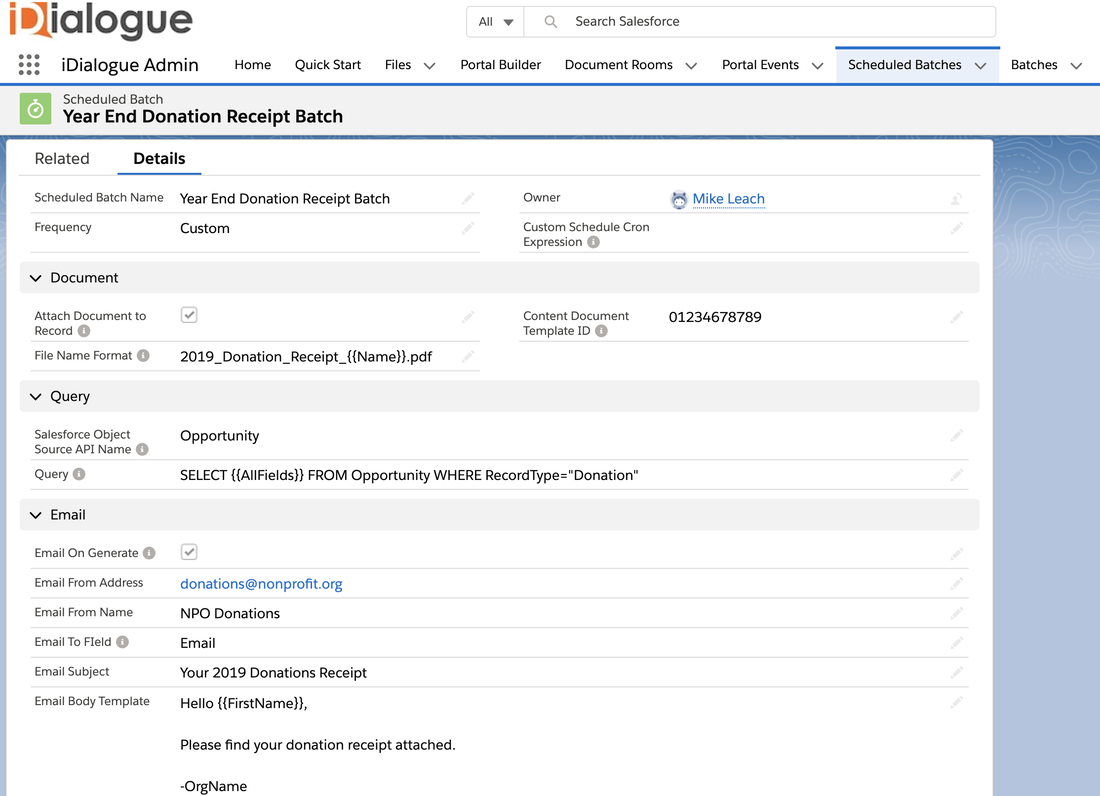The width and height of the screenshot is (1100, 796).
Task: Edit Attach Document to Record pencil icon
Action: click(468, 317)
